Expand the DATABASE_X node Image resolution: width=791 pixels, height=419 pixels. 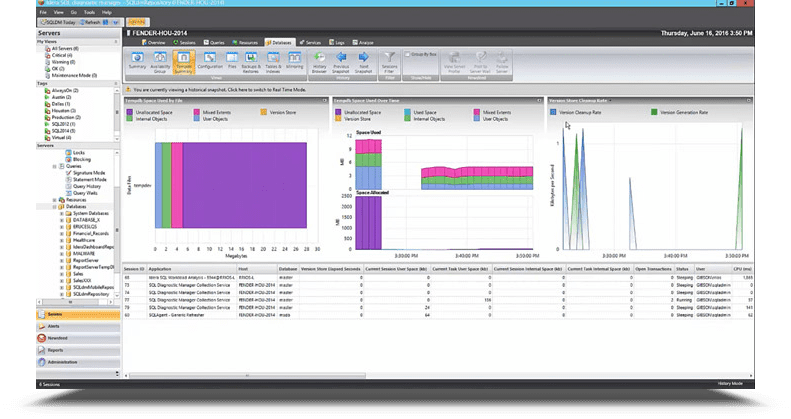(62, 220)
